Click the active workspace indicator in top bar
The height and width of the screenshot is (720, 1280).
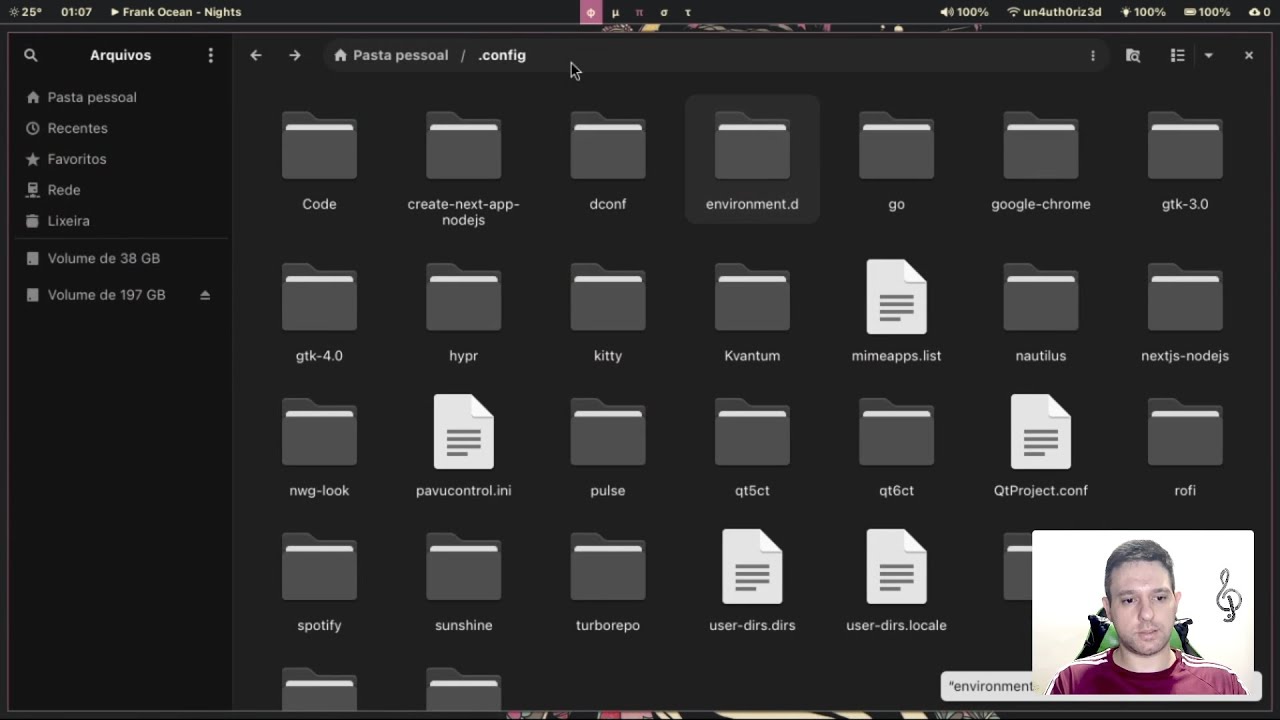pos(591,12)
